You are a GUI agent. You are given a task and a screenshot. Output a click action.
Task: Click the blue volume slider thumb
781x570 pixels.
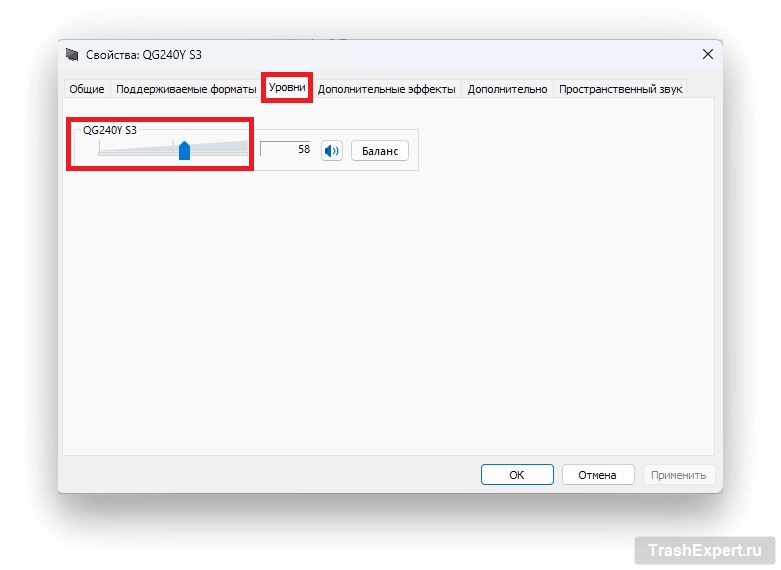pos(184,150)
